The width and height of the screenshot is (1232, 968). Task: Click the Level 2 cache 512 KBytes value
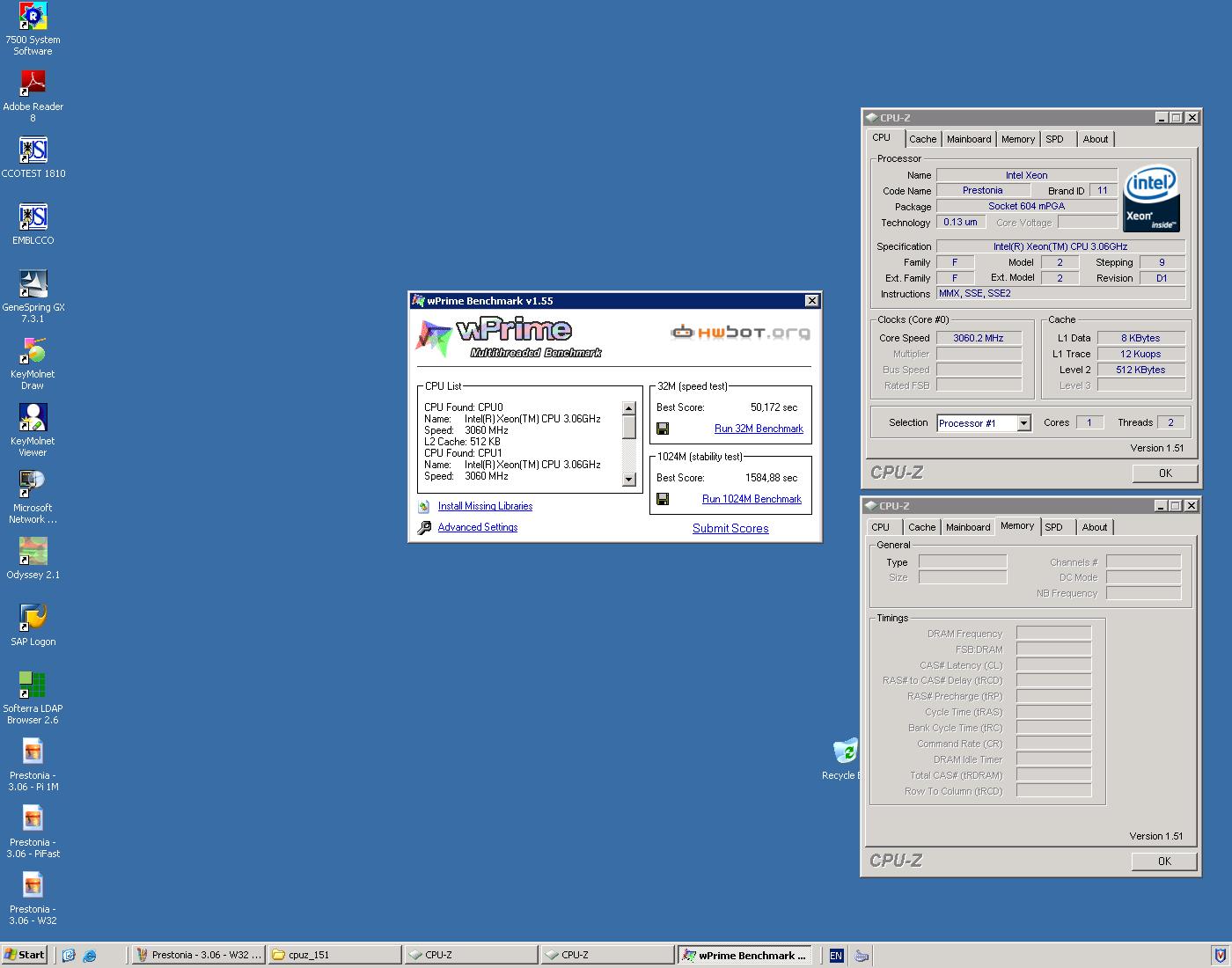pyautogui.click(x=1140, y=370)
